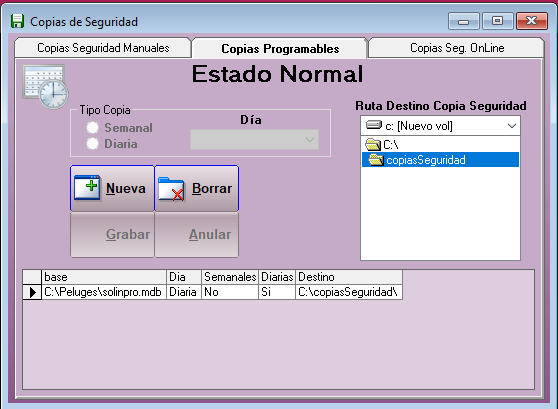This screenshot has height=409, width=558.
Task: Select the Diaria cell in grid row
Action: pos(184,292)
